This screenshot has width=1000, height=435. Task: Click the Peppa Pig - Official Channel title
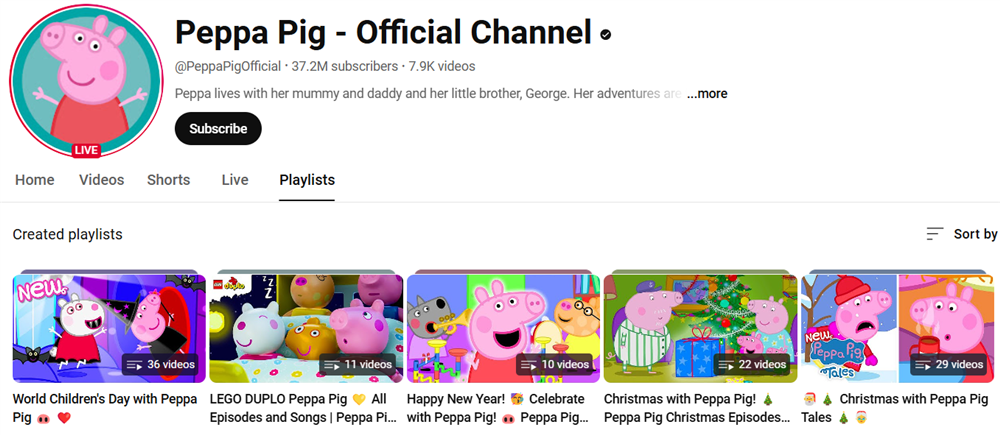383,33
